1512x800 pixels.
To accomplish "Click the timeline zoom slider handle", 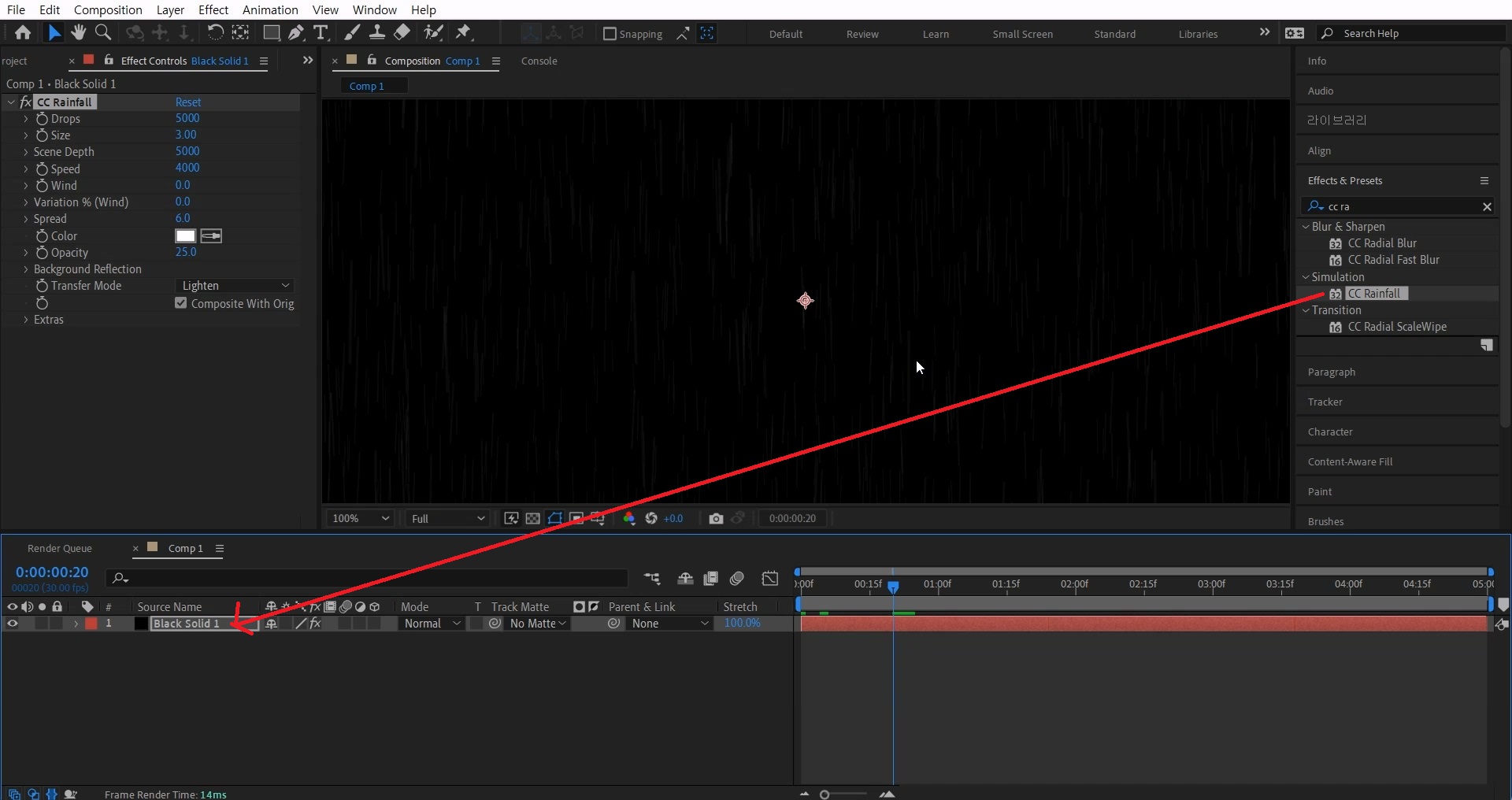I will (825, 794).
